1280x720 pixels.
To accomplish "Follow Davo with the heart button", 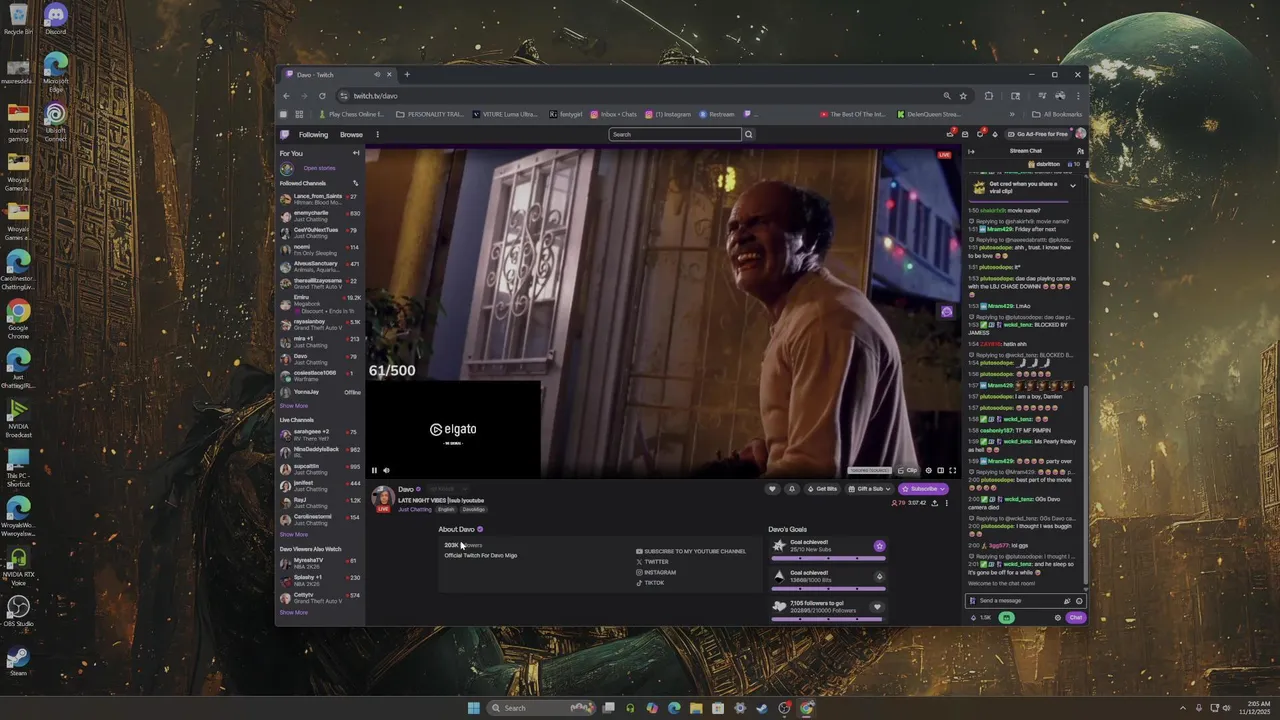I will pyautogui.click(x=772, y=489).
